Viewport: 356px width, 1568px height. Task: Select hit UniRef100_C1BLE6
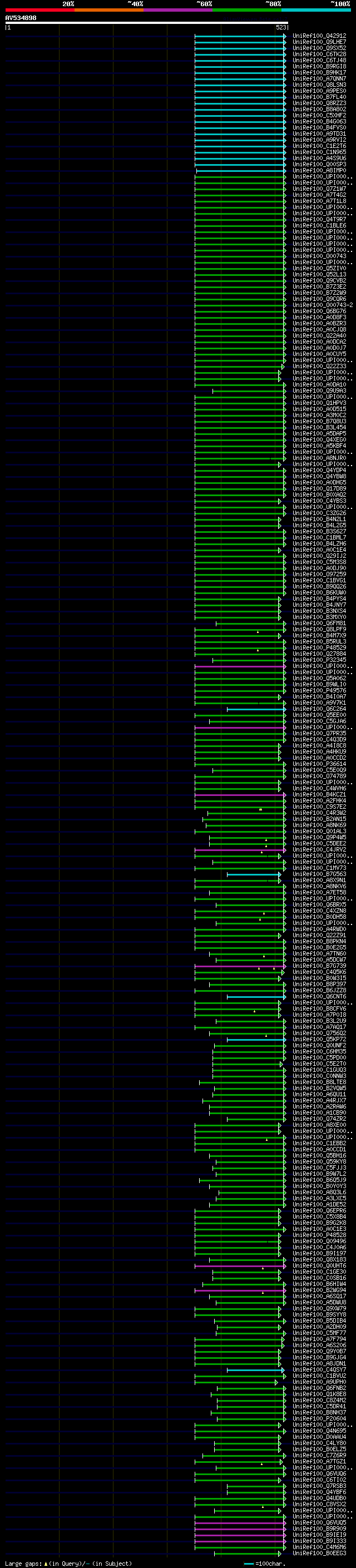click(319, 225)
